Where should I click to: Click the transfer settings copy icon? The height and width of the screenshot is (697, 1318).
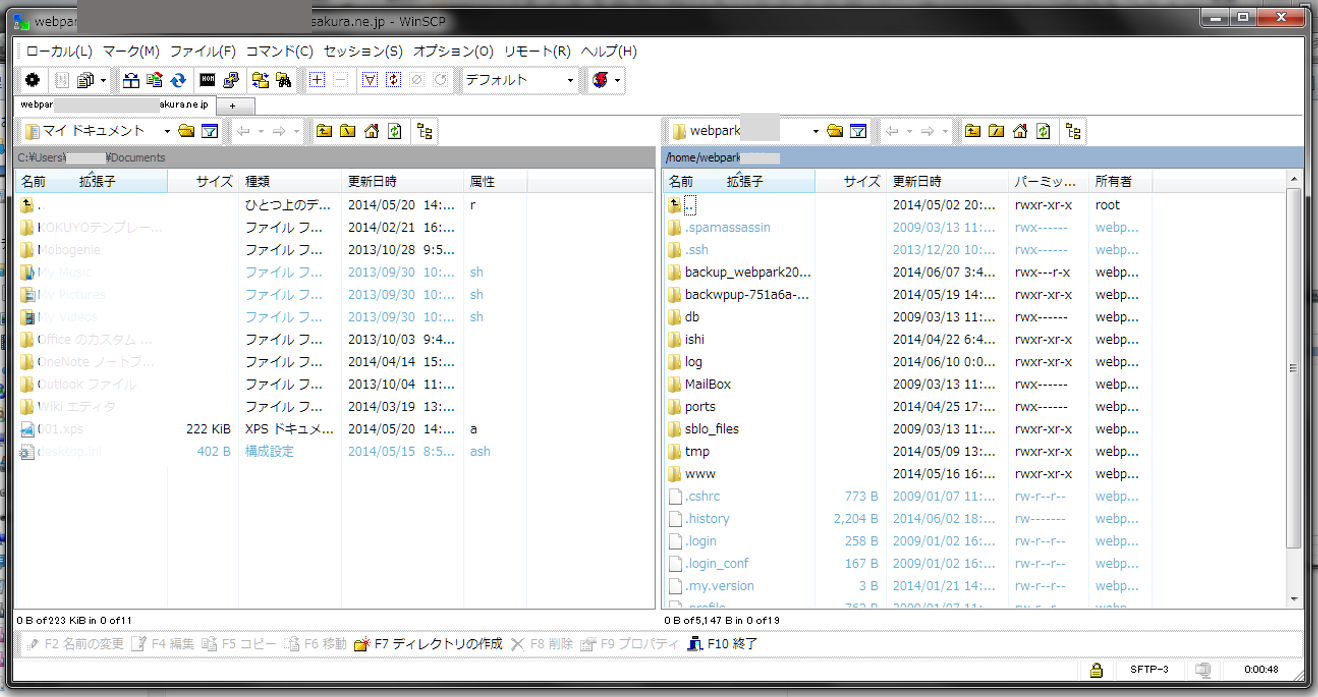pos(86,80)
